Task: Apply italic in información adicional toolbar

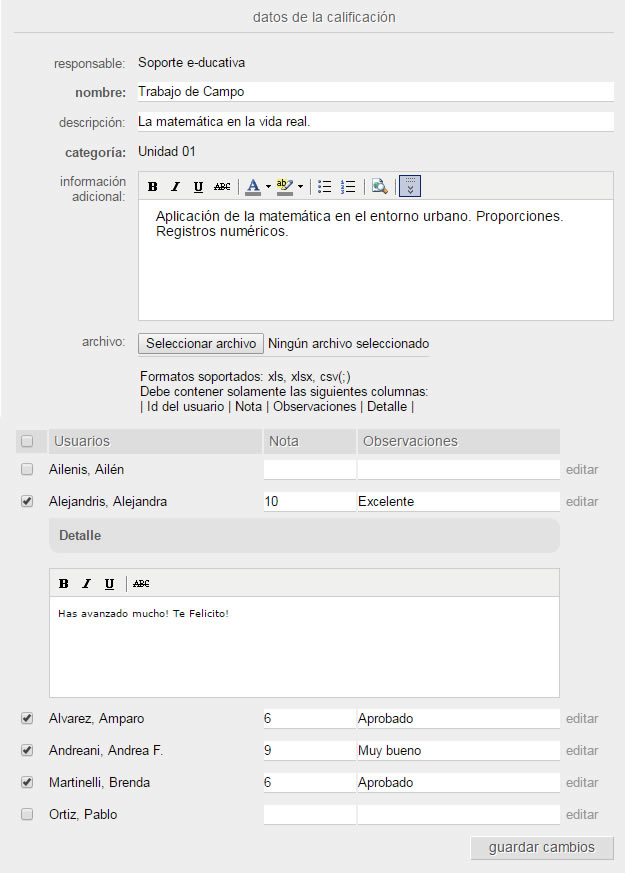Action: click(x=175, y=186)
